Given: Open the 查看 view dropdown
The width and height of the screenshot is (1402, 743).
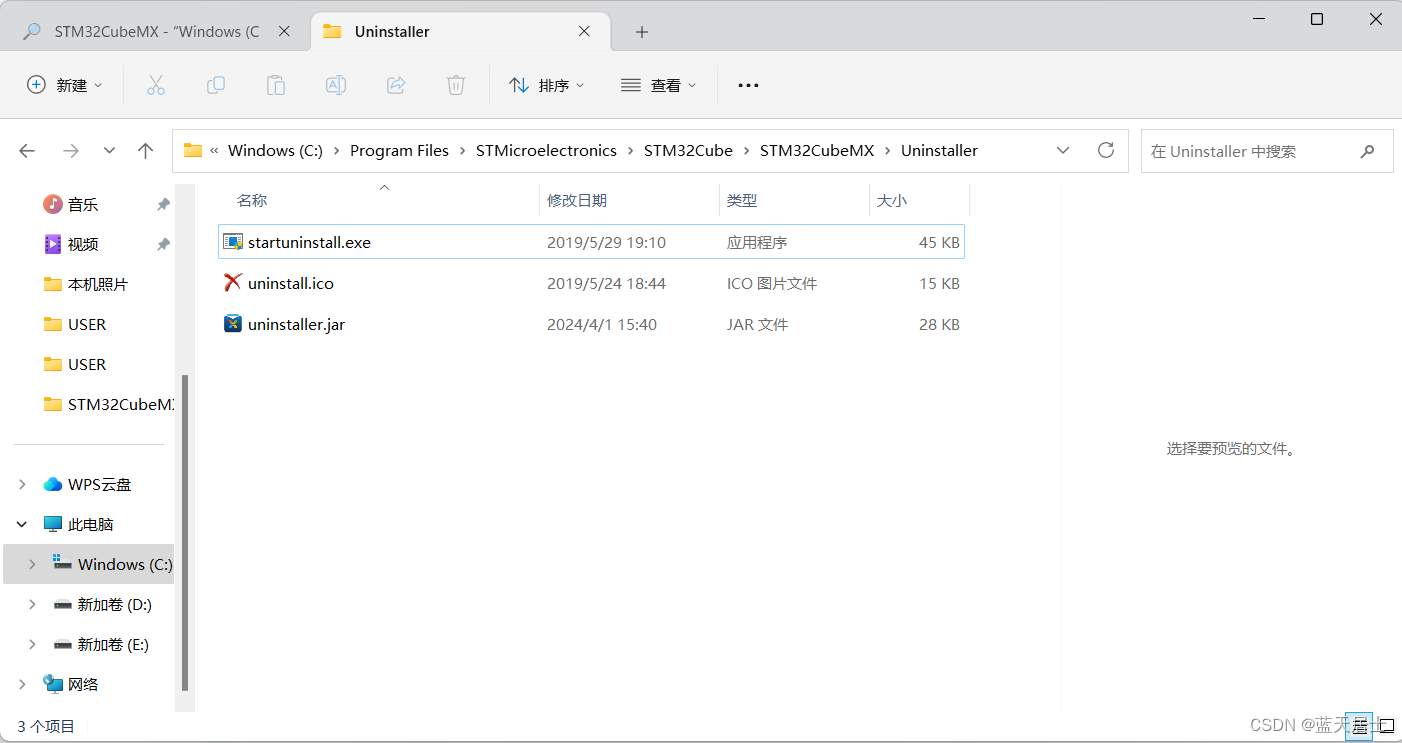Looking at the screenshot, I should pos(658,85).
